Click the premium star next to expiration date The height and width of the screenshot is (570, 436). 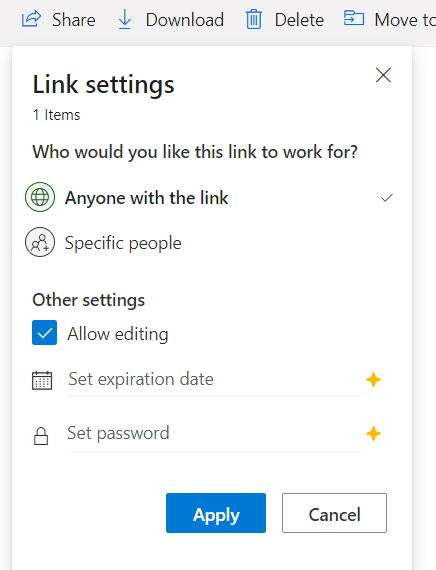click(x=373, y=380)
